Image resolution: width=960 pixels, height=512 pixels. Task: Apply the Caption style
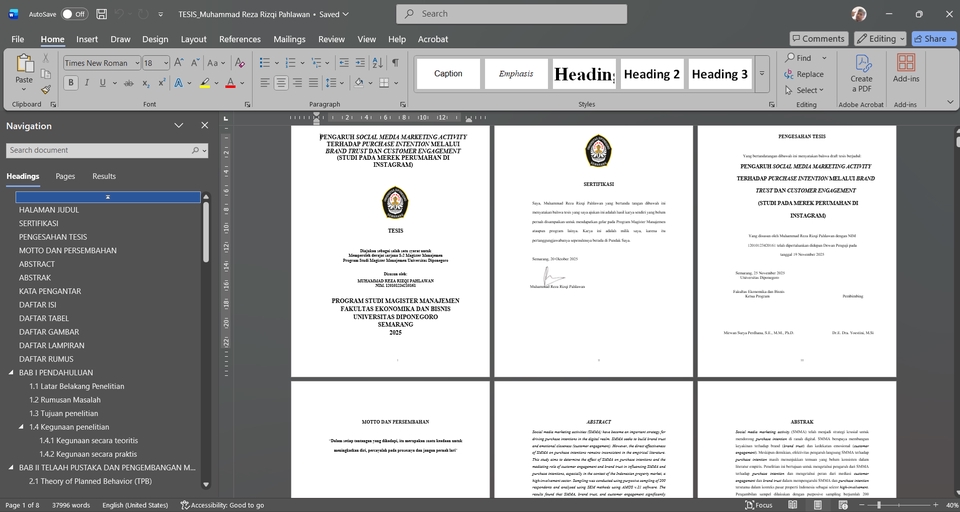pos(448,73)
